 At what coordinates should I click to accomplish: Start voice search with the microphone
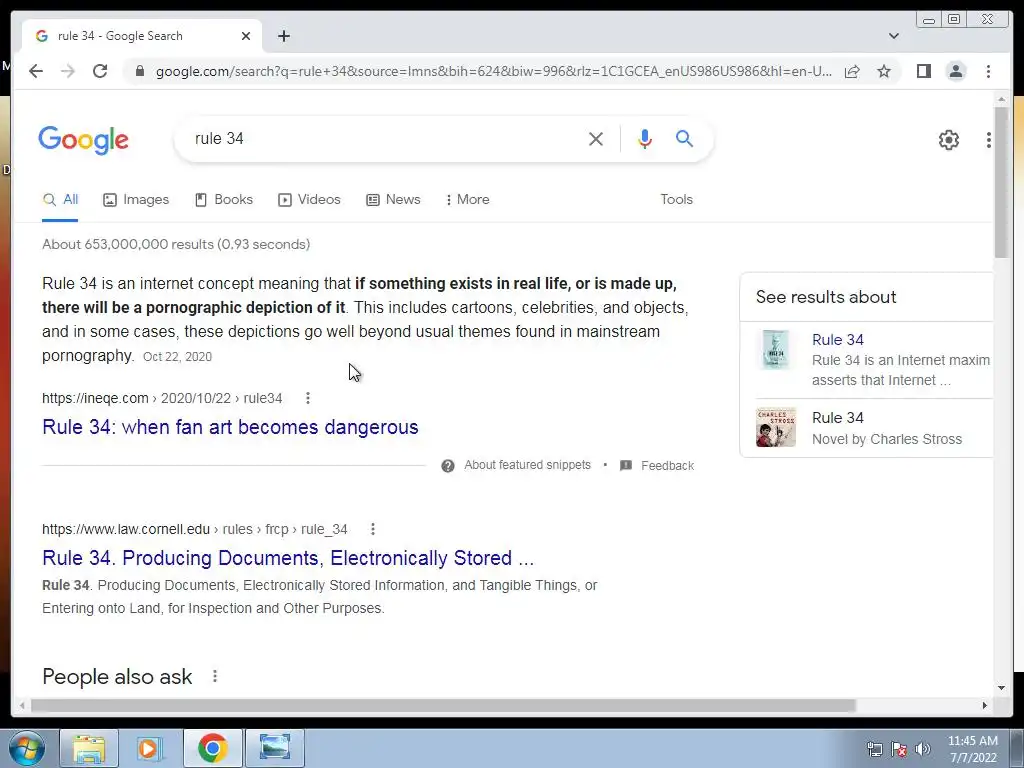645,138
